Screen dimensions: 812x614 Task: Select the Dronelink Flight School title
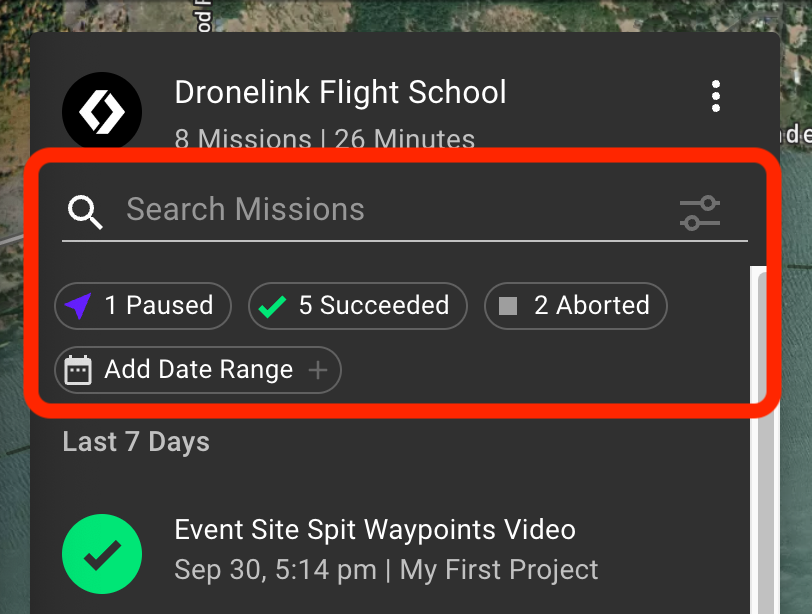[x=340, y=92]
